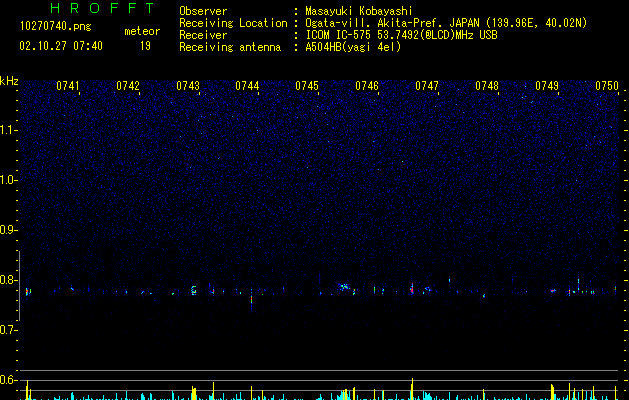Click the 0745 time marker
The image size is (629, 400).
307,86
